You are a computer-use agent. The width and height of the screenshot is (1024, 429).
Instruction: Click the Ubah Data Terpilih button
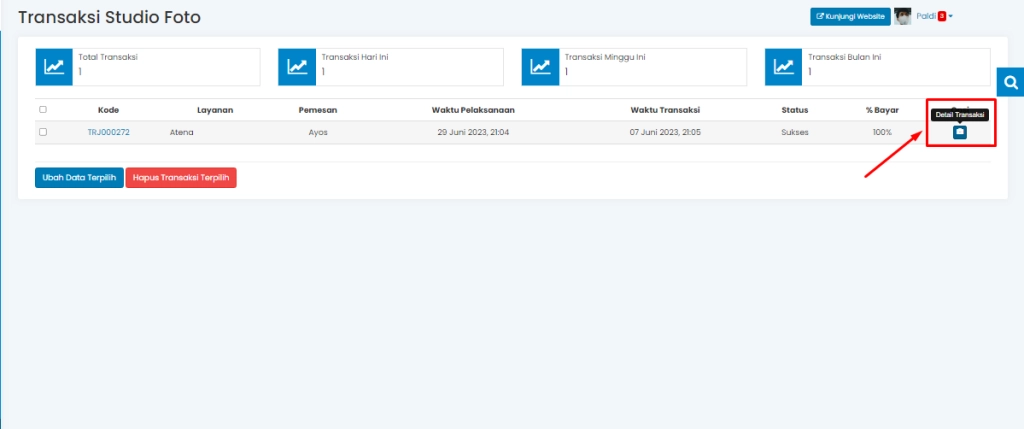79,177
